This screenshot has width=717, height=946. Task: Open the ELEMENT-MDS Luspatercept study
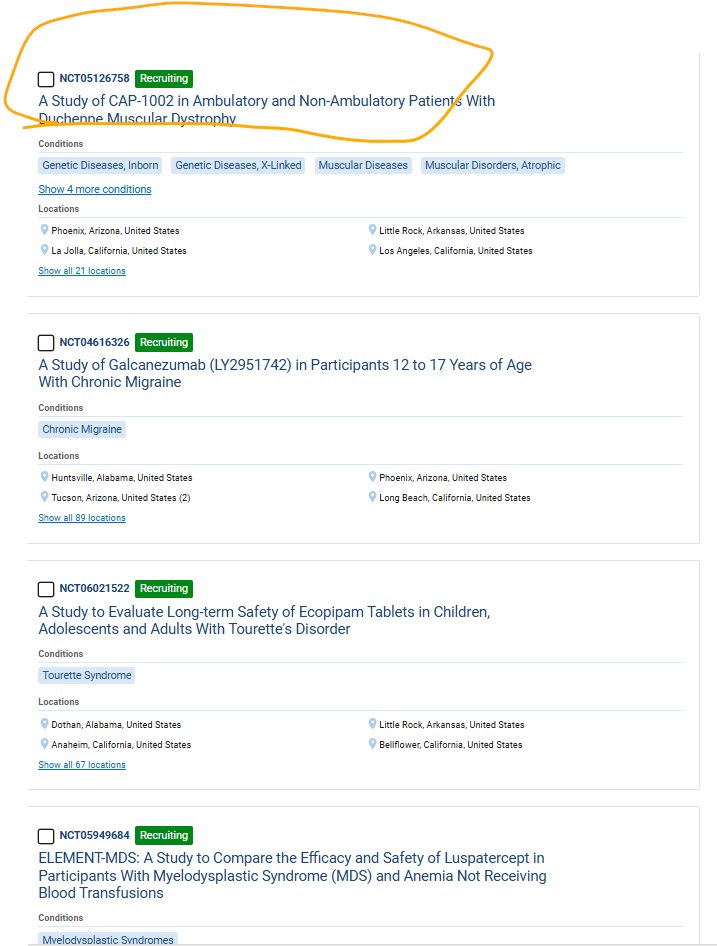coord(293,875)
